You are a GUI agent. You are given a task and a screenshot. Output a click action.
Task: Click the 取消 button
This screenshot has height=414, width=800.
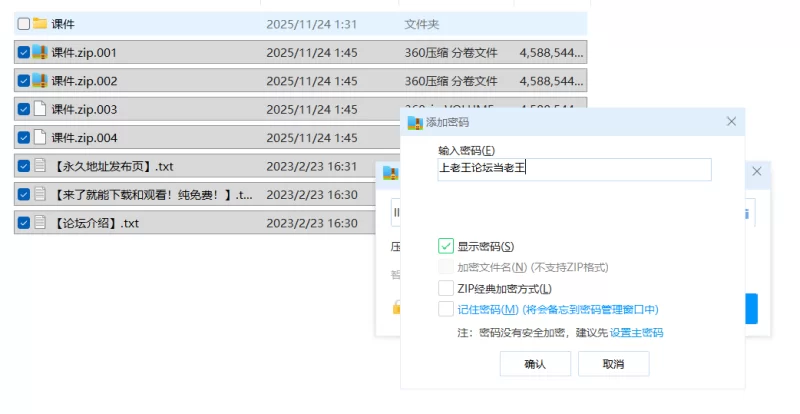point(613,364)
